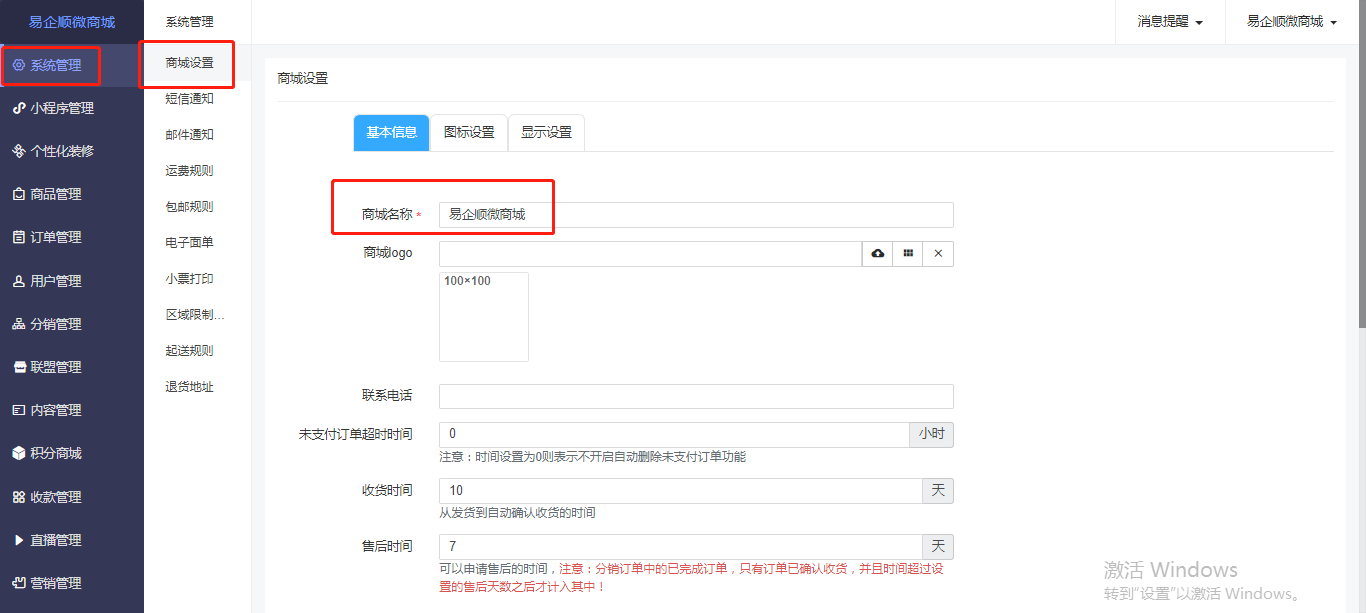Click the 商品管理 bag icon
This screenshot has height=613, width=1366.
click(18, 194)
